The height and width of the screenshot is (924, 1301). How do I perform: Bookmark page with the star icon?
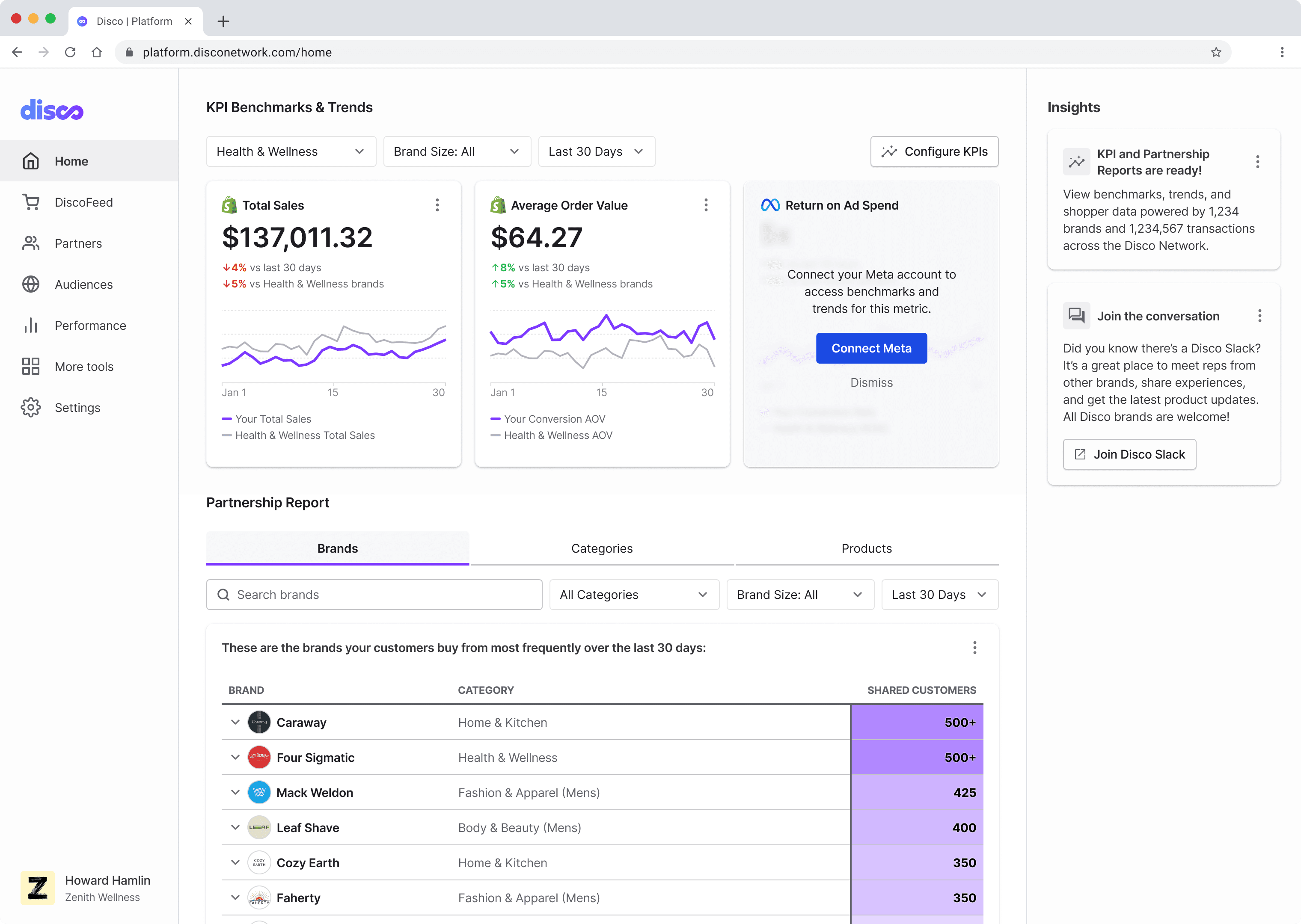tap(1216, 52)
